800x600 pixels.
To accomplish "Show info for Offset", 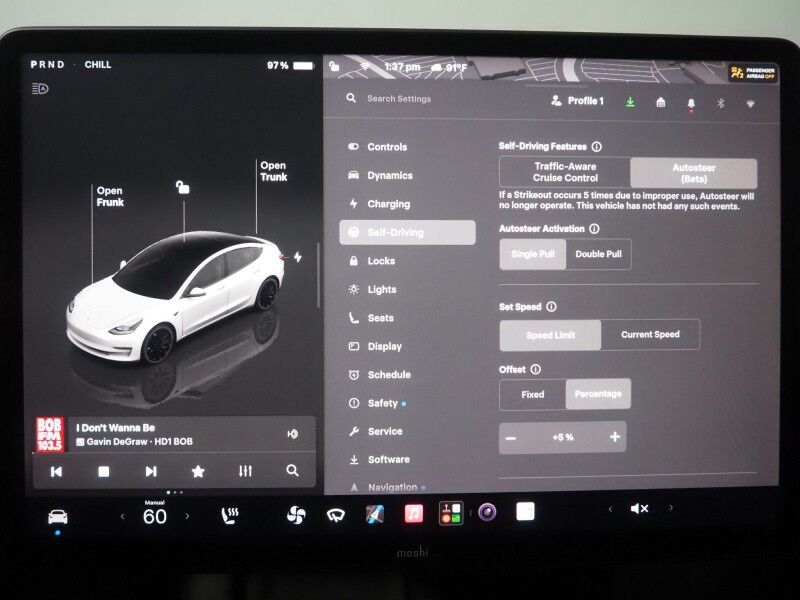I will 536,369.
